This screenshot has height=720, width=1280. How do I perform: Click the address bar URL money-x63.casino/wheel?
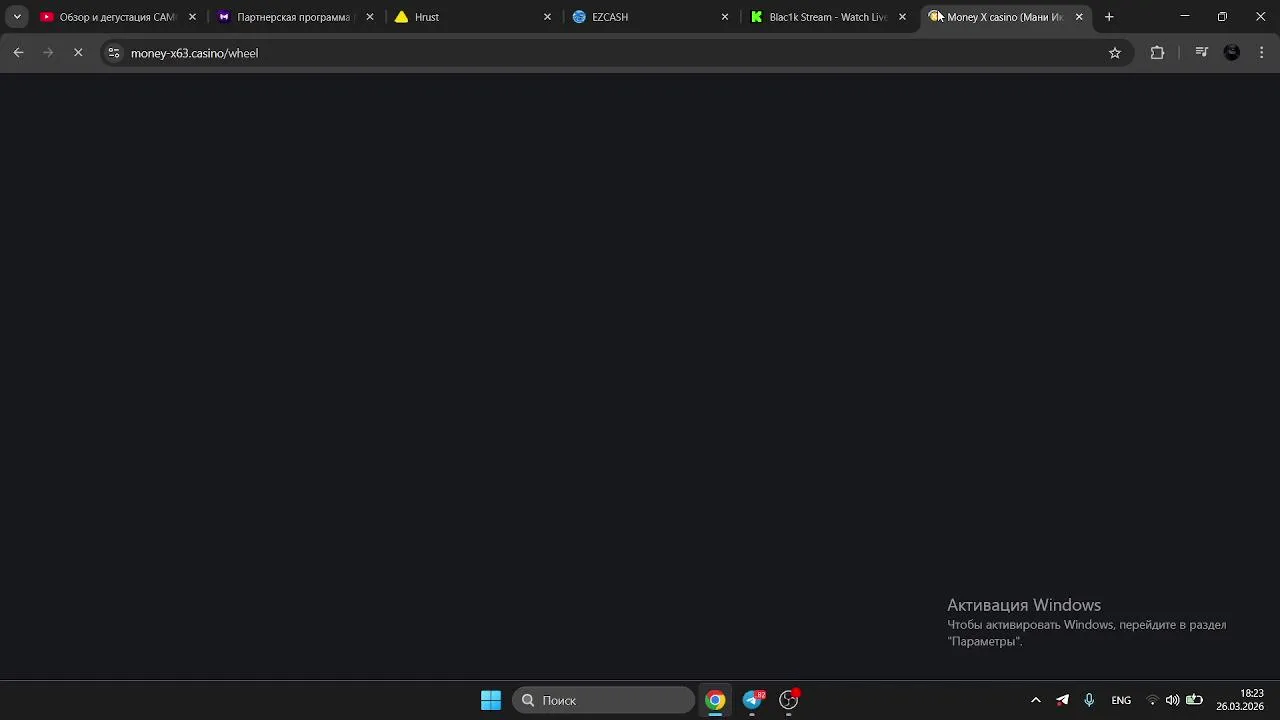(194, 53)
